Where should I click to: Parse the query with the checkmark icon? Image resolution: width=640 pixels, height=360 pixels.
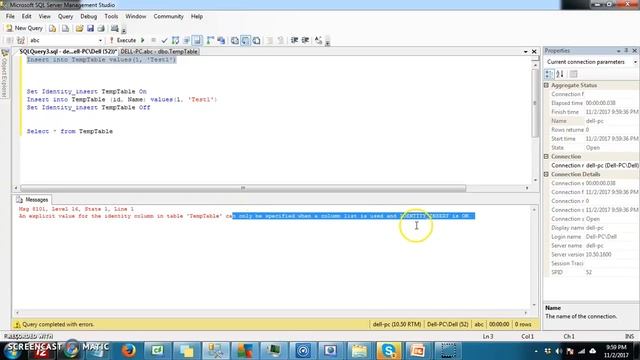pyautogui.click(x=164, y=40)
